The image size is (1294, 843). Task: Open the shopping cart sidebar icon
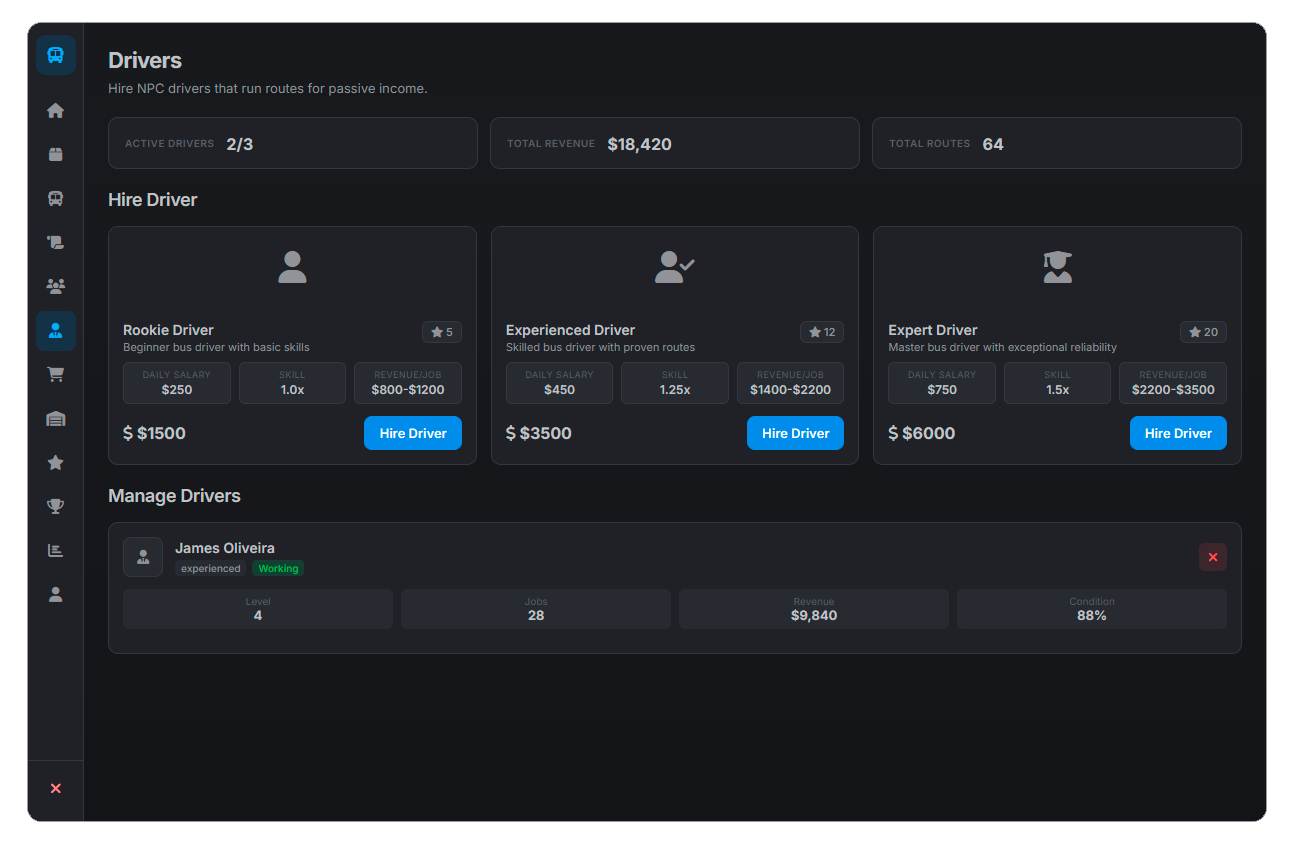click(x=56, y=375)
